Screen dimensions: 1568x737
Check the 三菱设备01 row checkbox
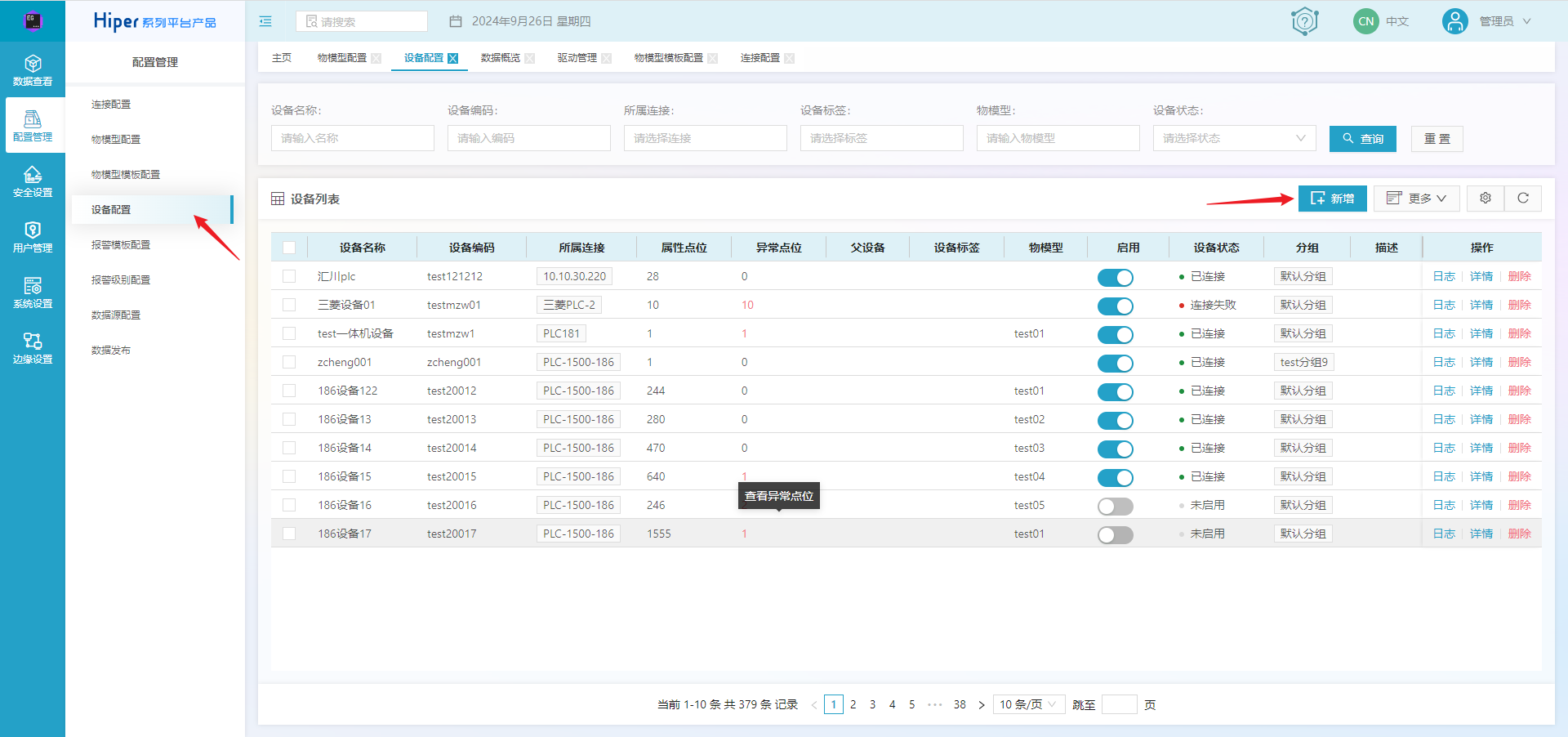[x=289, y=305]
